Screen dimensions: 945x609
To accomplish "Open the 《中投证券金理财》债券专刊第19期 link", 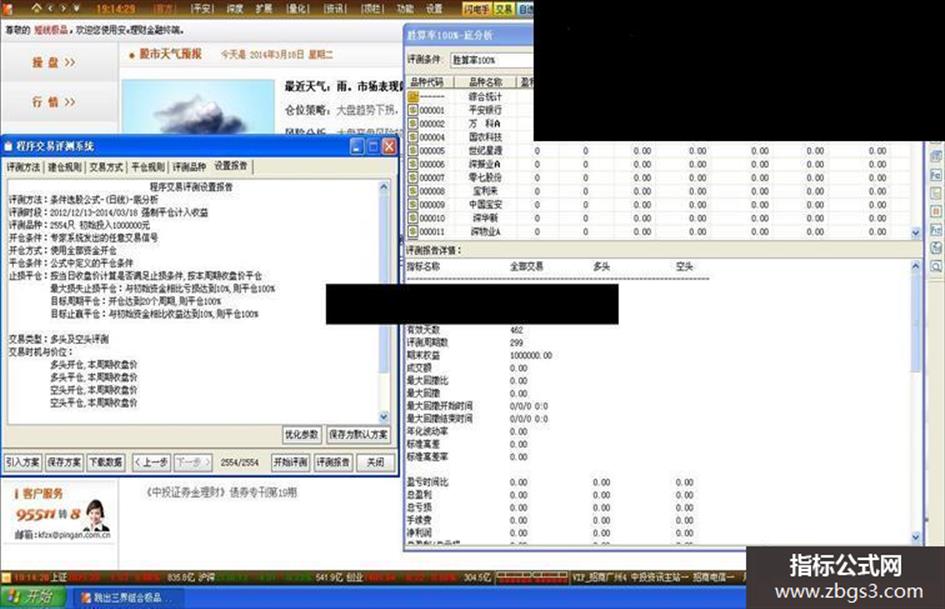I will pyautogui.click(x=221, y=493).
